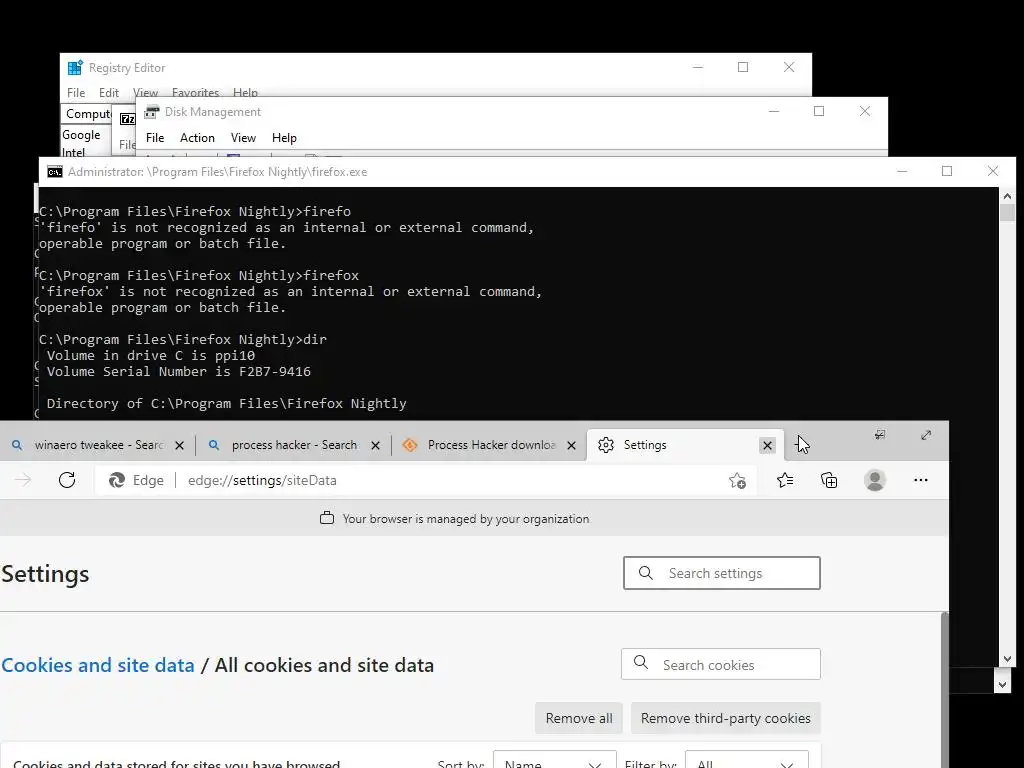Open View menu in Disk Management
The image size is (1024, 768).
pyautogui.click(x=243, y=138)
